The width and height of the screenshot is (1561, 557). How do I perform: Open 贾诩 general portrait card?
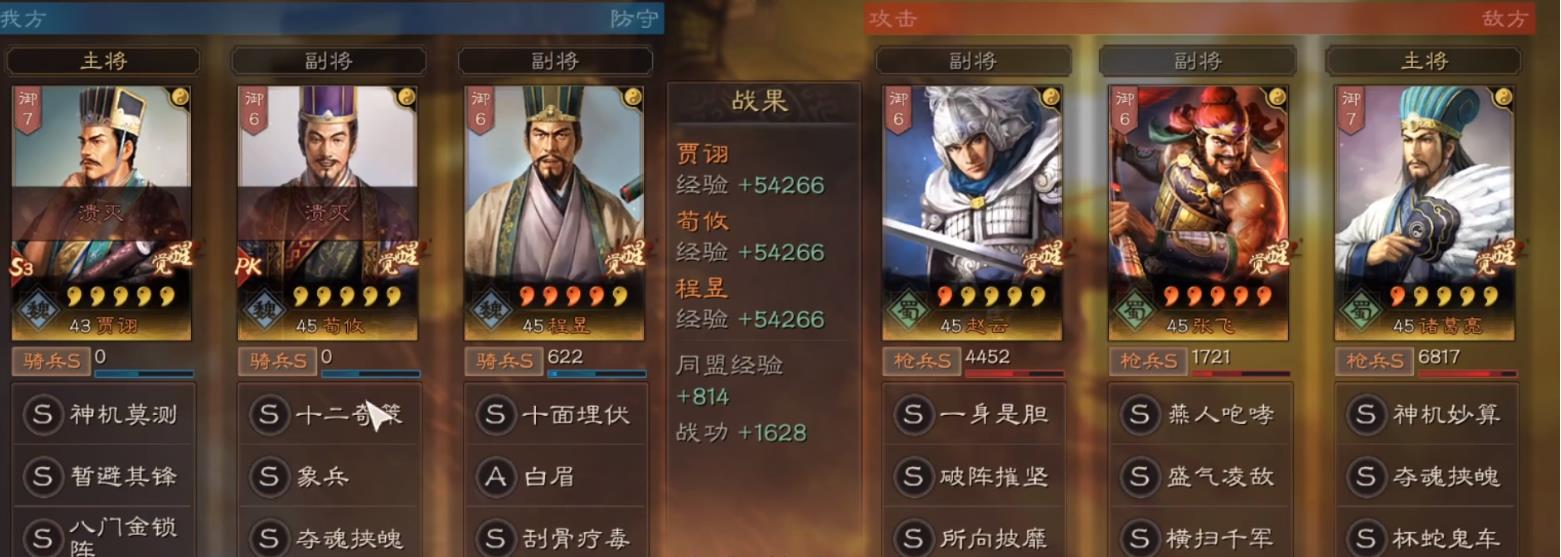point(103,212)
